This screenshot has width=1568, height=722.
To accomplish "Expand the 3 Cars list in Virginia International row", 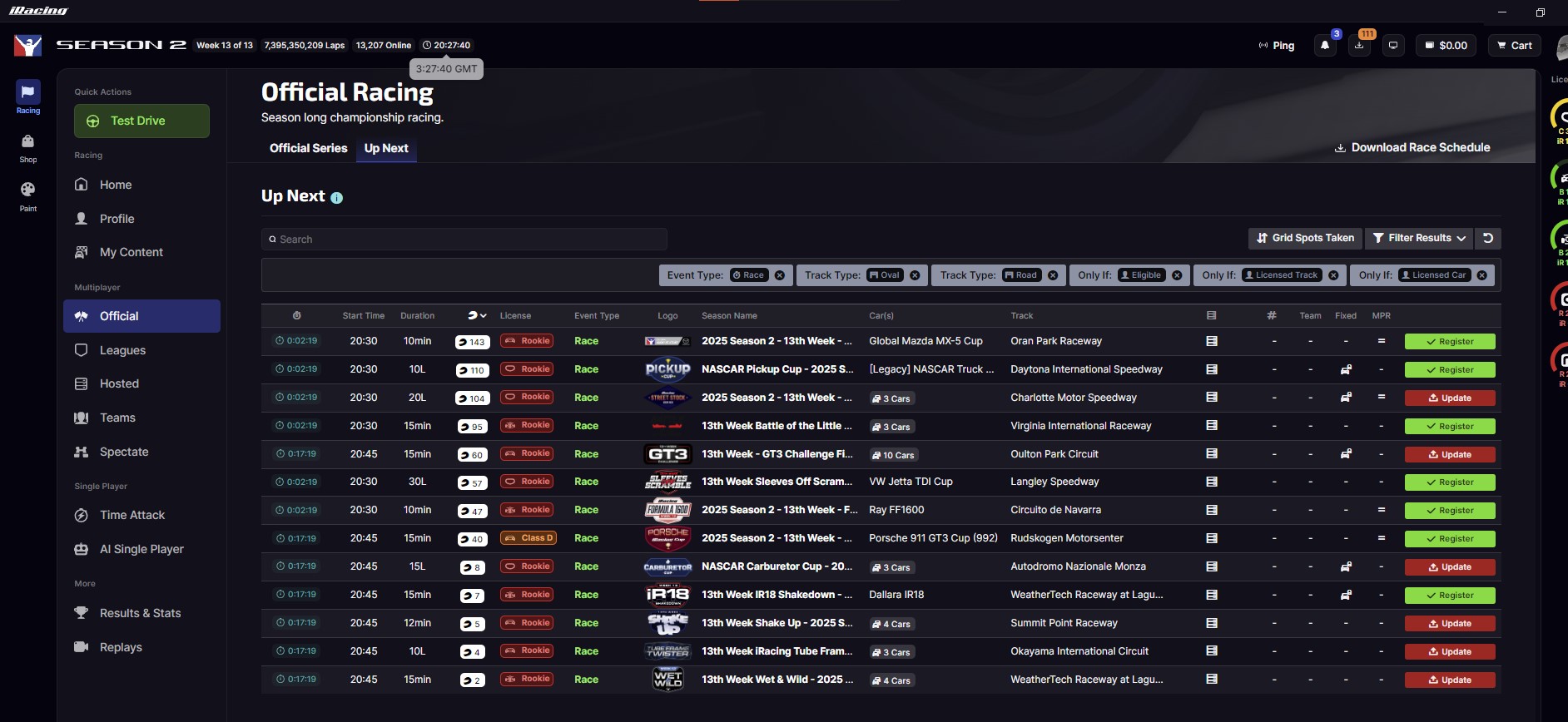I will 891,427.
